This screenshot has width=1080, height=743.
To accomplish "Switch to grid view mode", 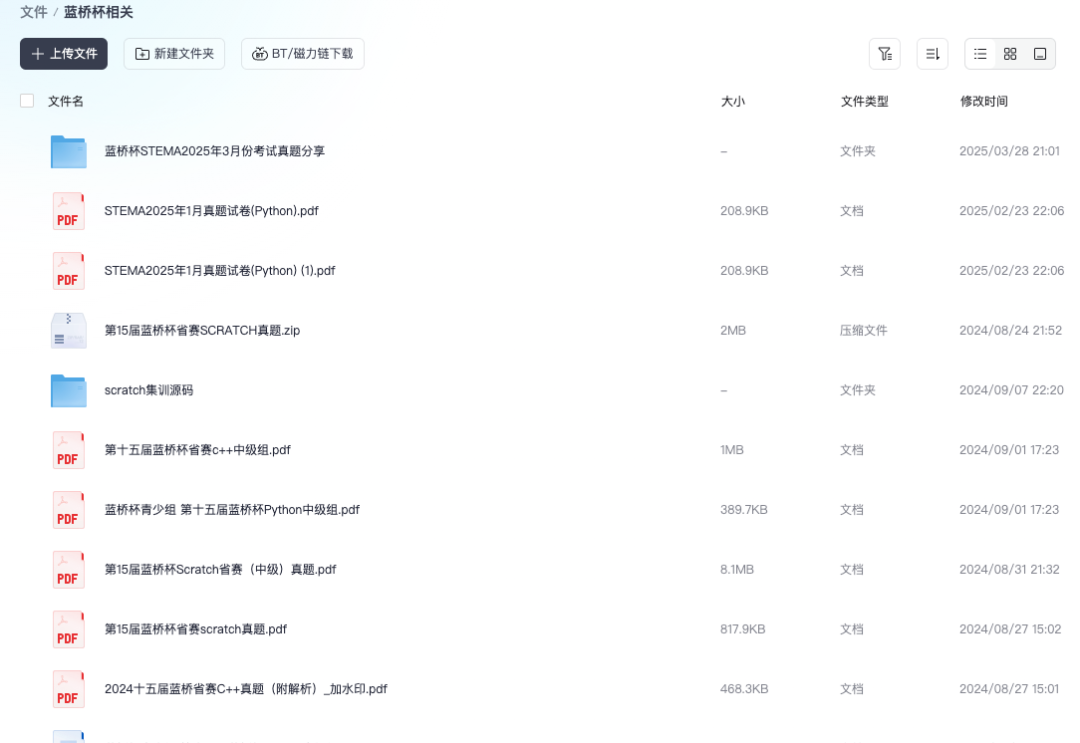I will tap(1010, 54).
